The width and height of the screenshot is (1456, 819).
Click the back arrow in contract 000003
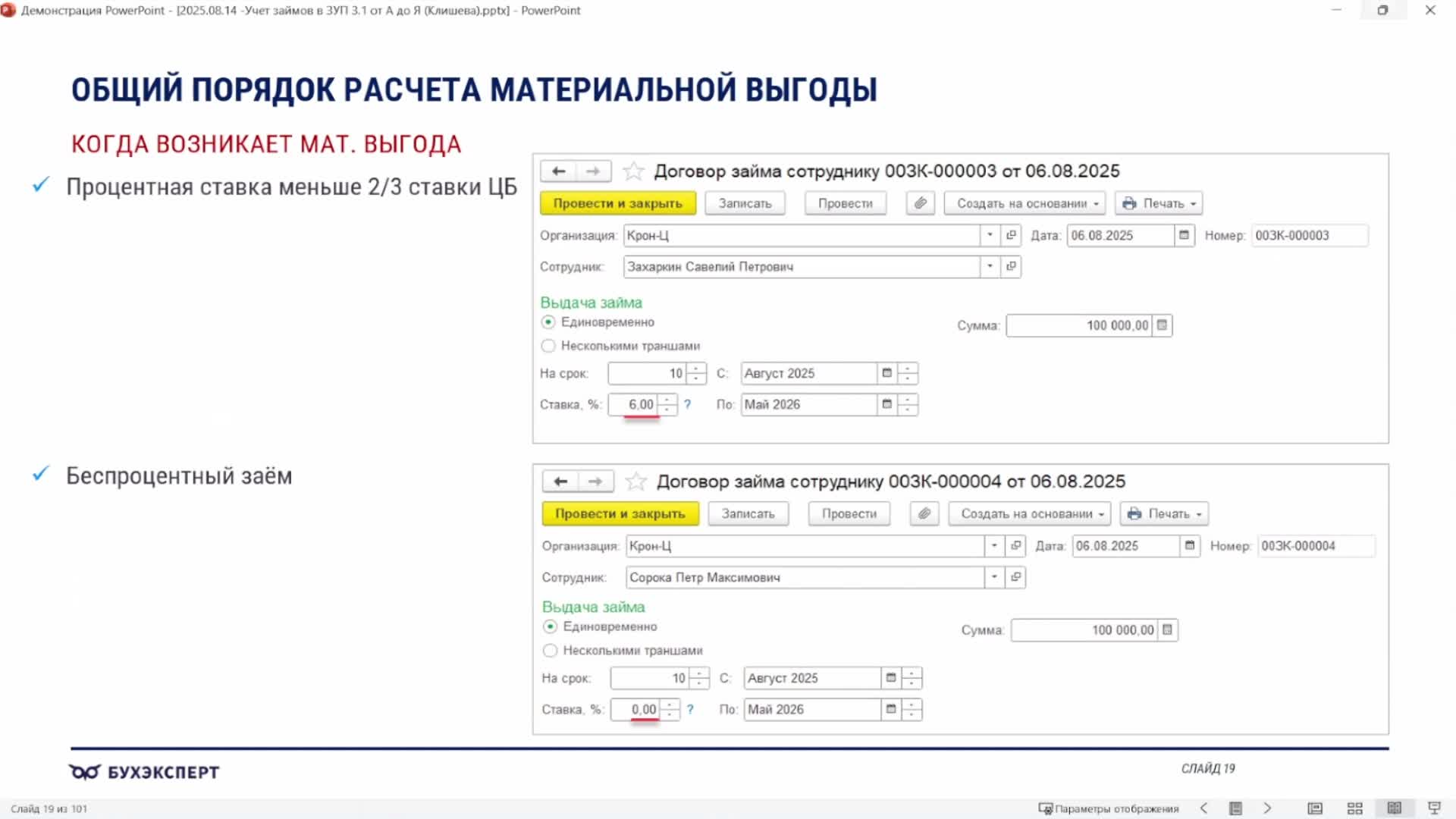click(559, 171)
